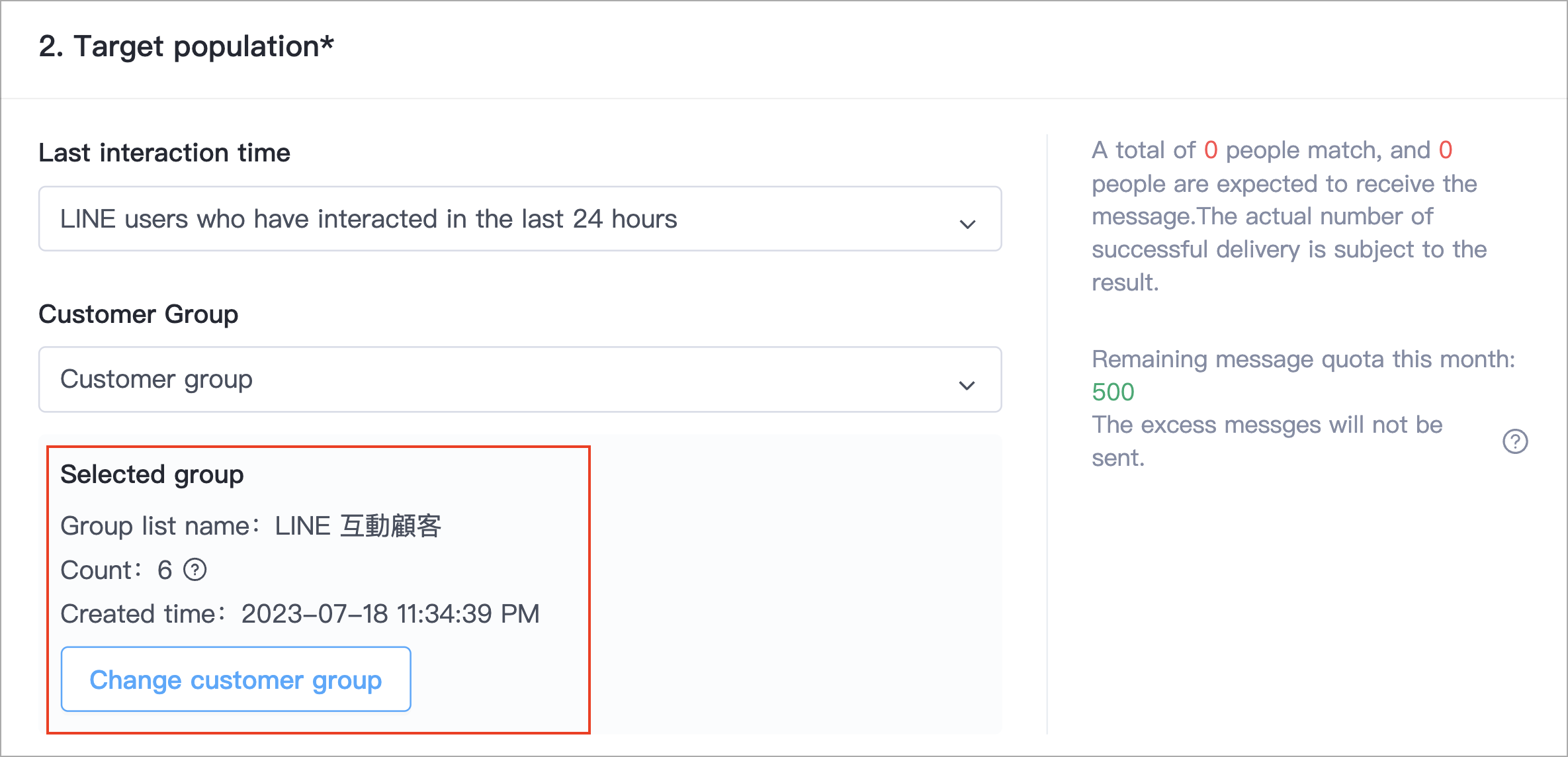The image size is (1568, 757).
Task: Click the Customer Group field label
Action: 138,314
